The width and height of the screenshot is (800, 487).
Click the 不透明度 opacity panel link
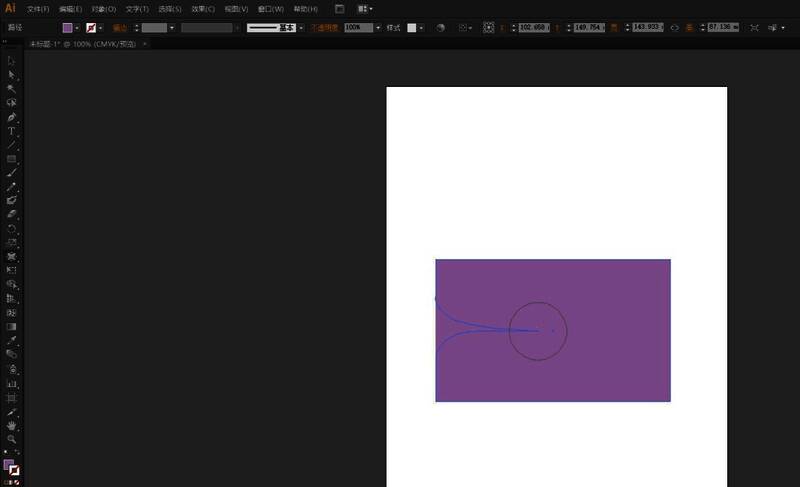click(x=326, y=28)
